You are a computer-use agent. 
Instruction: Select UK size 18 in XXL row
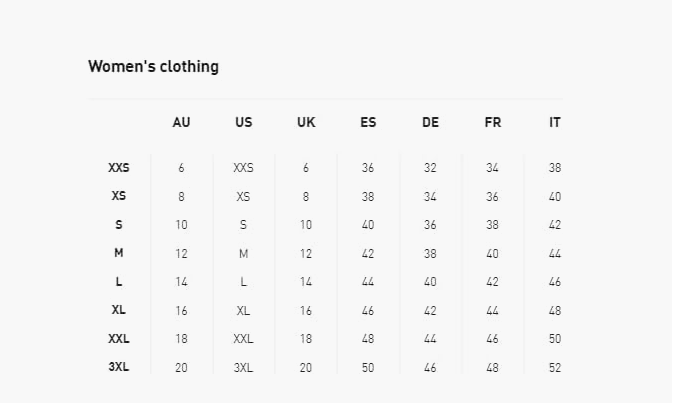[x=306, y=340]
